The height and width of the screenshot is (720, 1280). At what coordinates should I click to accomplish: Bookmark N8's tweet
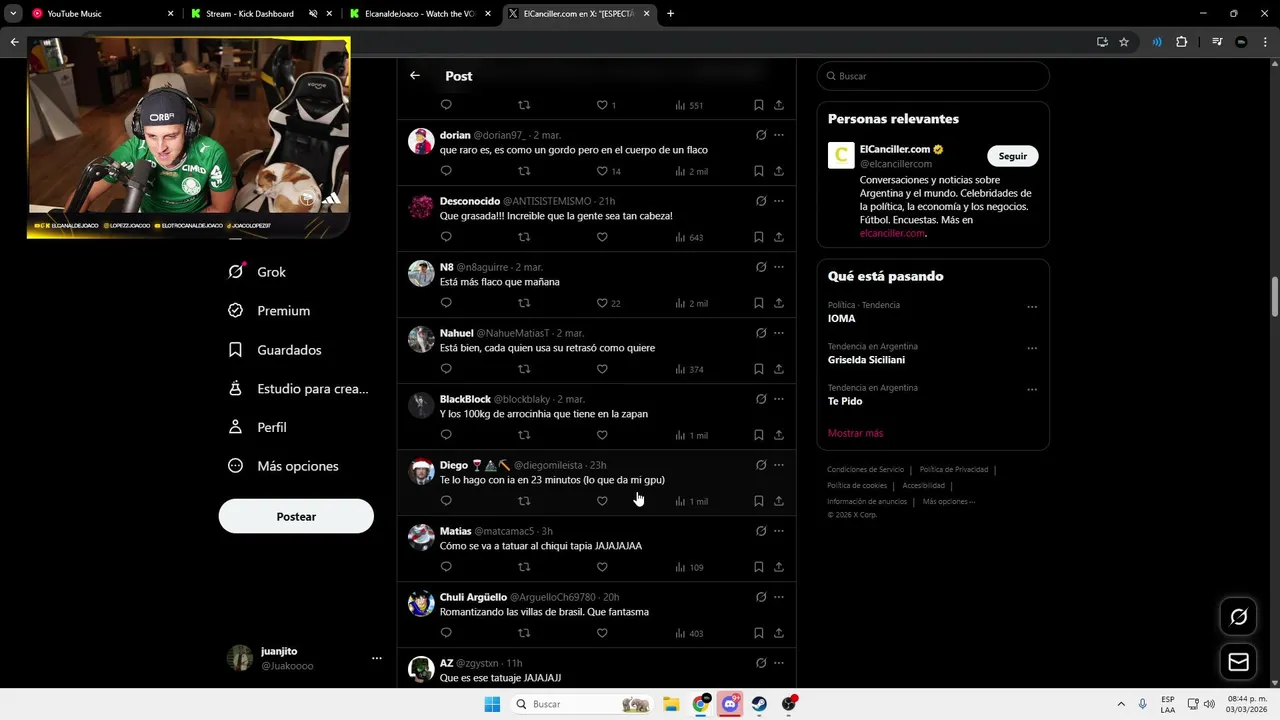pyautogui.click(x=759, y=303)
